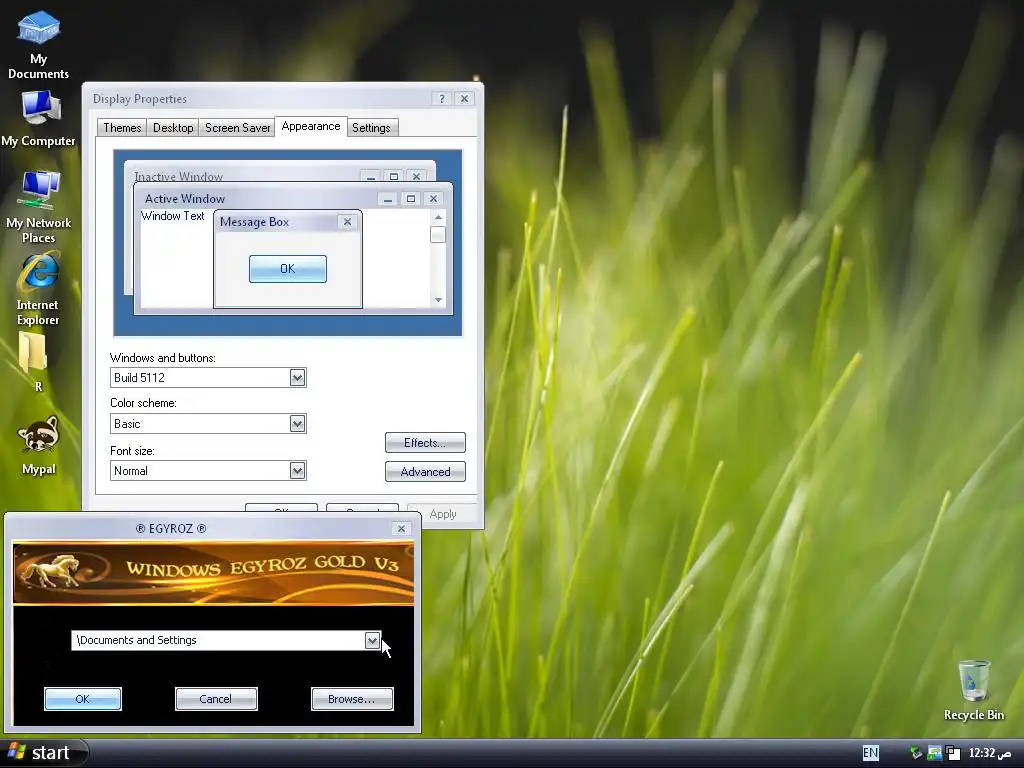Switch to the Screen Saver tab
1024x768 pixels.
tap(238, 127)
